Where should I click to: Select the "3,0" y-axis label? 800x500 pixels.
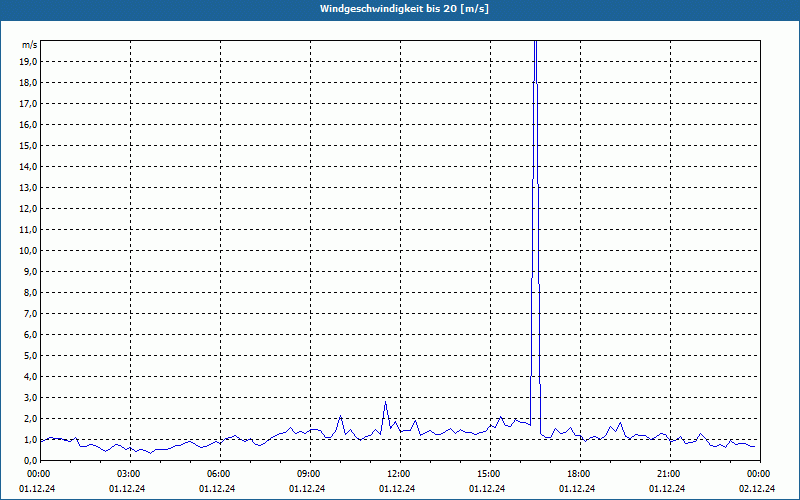(30, 397)
